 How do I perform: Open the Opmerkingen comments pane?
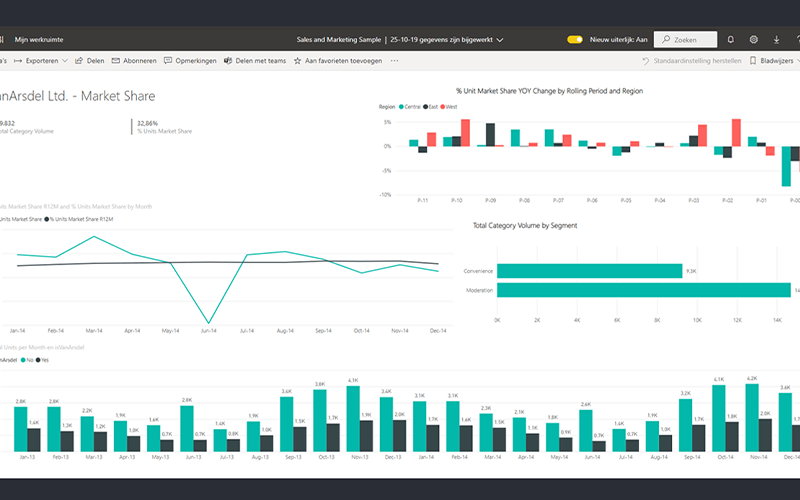(190, 60)
